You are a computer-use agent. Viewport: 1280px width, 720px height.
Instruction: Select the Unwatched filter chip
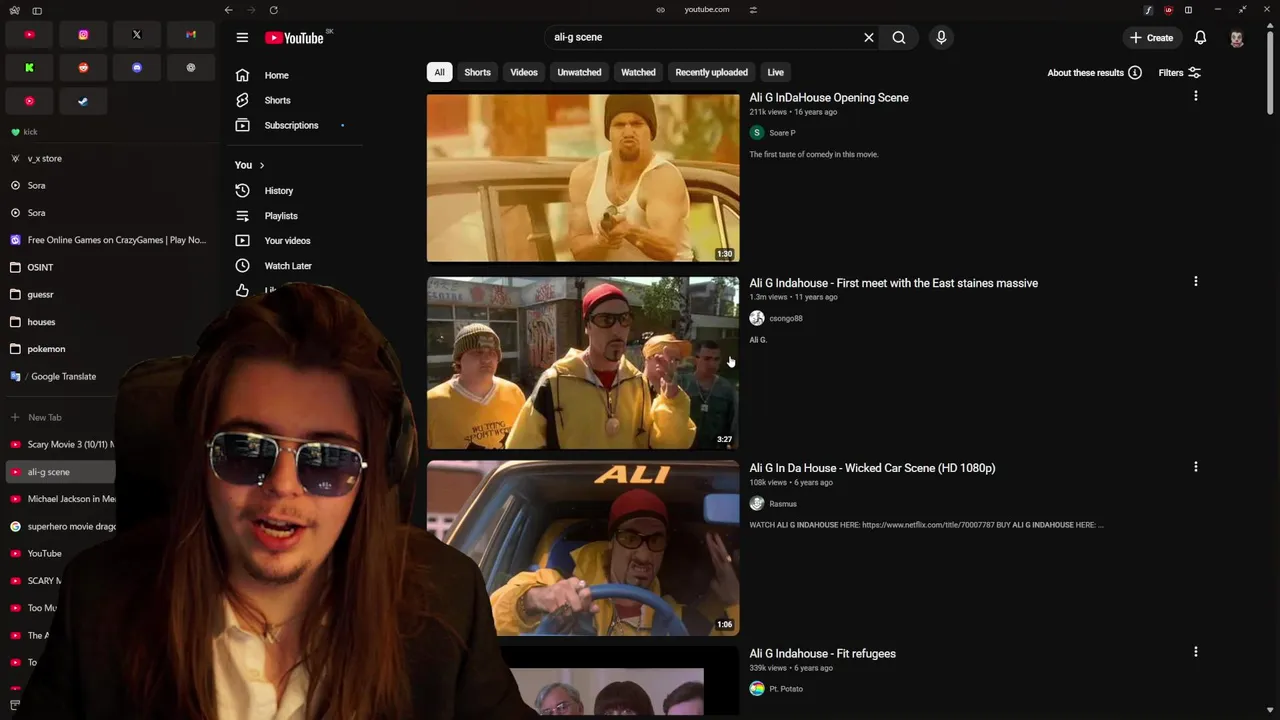(x=579, y=72)
